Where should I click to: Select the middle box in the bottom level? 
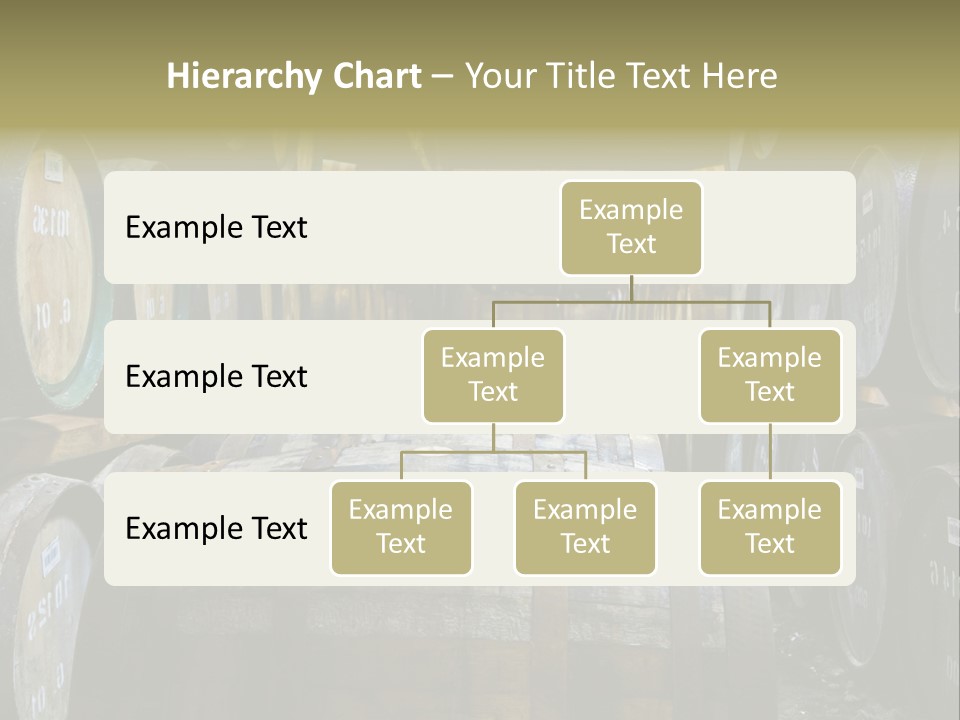[x=585, y=528]
